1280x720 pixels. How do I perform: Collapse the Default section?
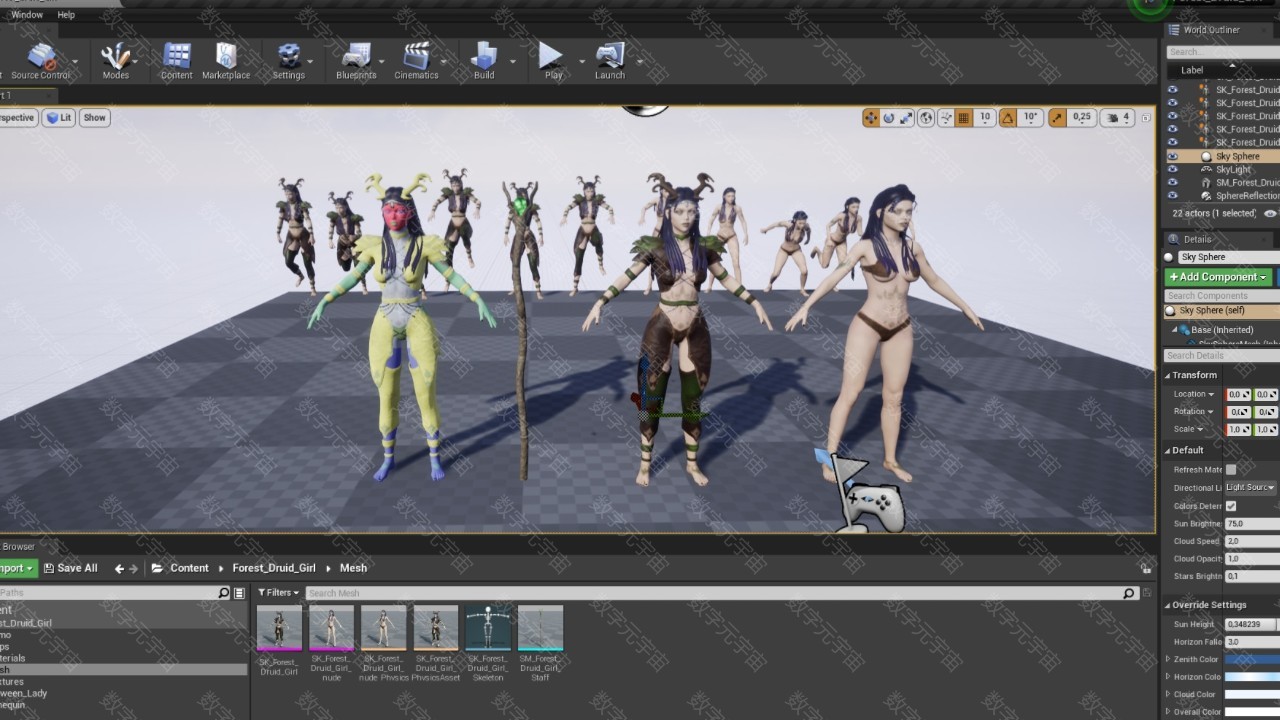[x=1168, y=450]
